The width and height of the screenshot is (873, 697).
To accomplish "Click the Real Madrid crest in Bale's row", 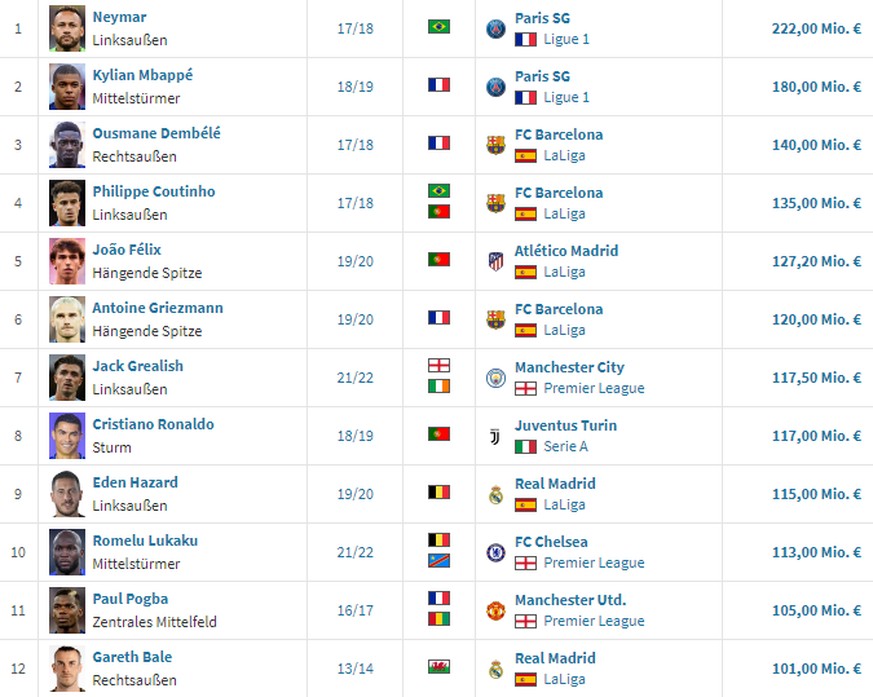I will click(x=495, y=669).
